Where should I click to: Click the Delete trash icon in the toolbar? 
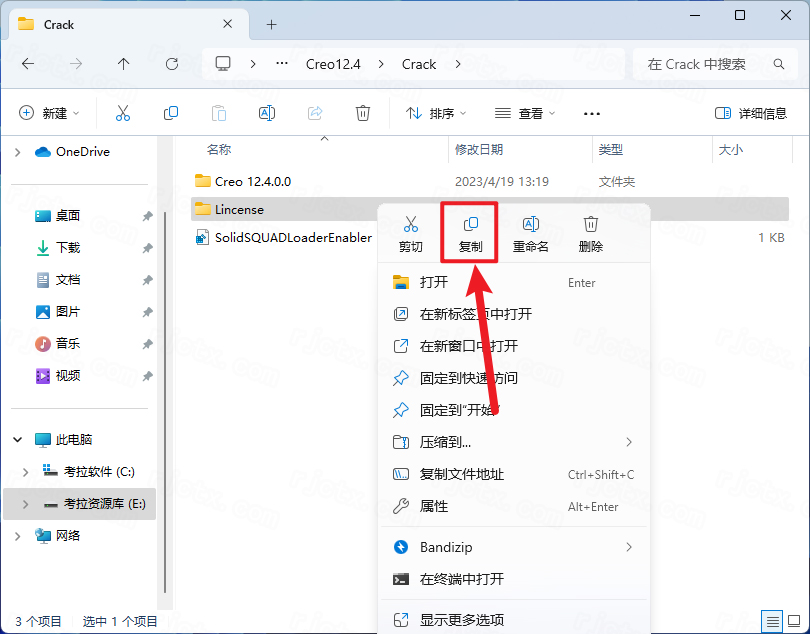point(363,113)
